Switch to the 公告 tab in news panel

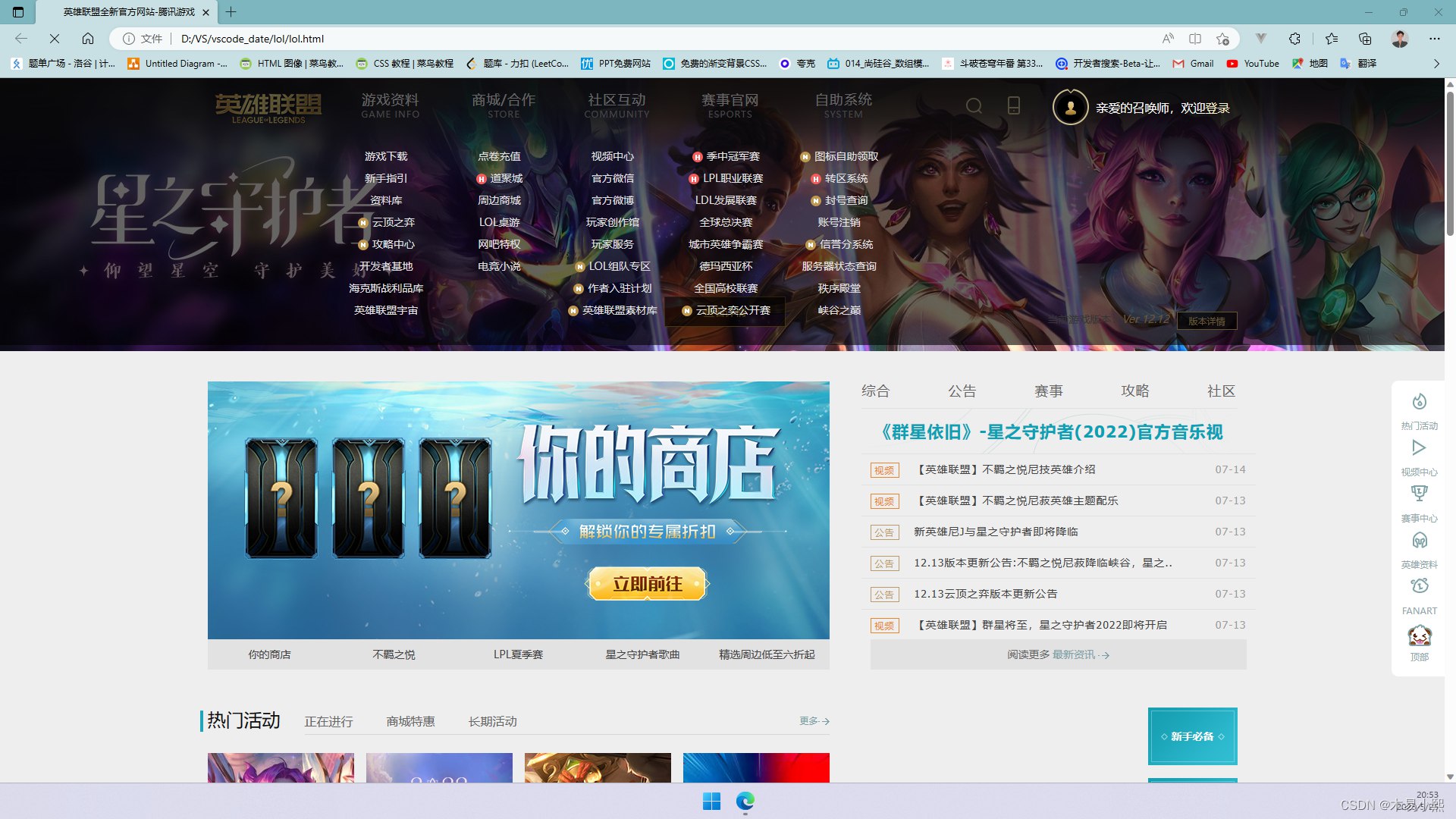point(962,391)
